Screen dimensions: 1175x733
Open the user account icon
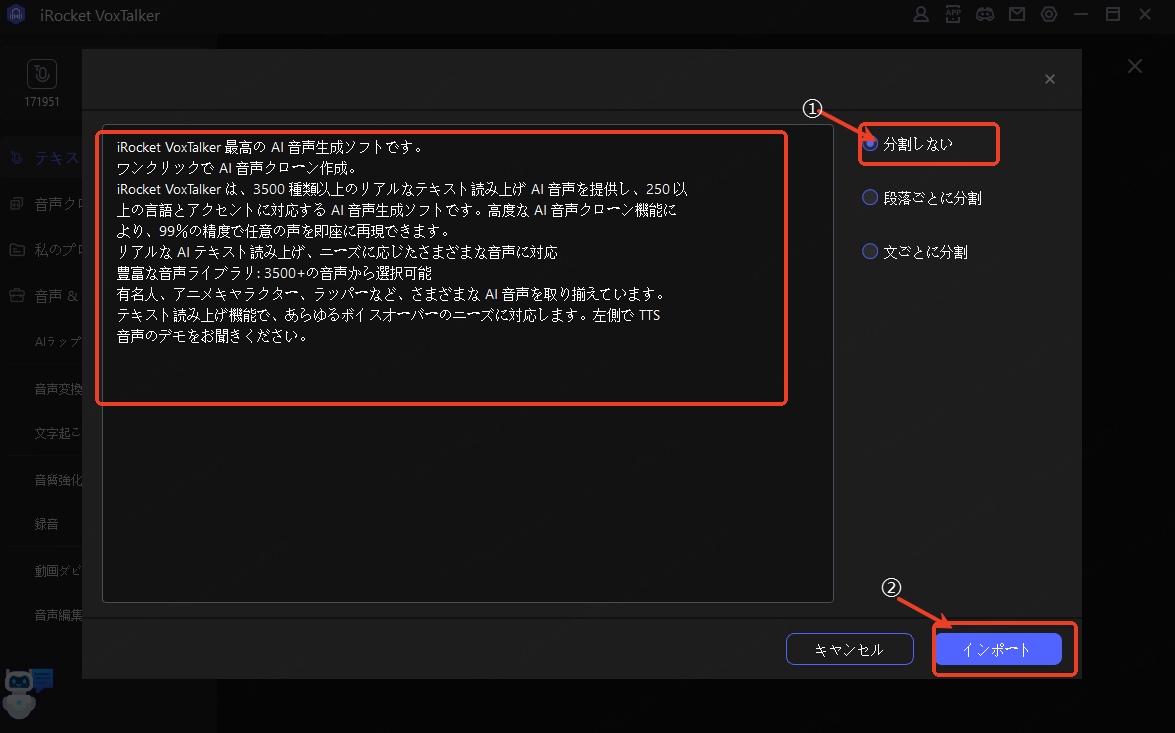pos(921,14)
